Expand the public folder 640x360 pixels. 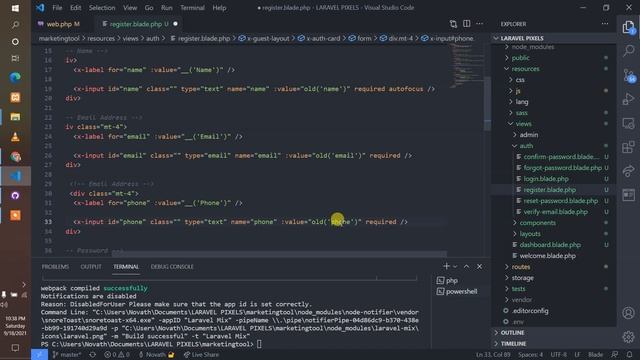tap(520, 58)
